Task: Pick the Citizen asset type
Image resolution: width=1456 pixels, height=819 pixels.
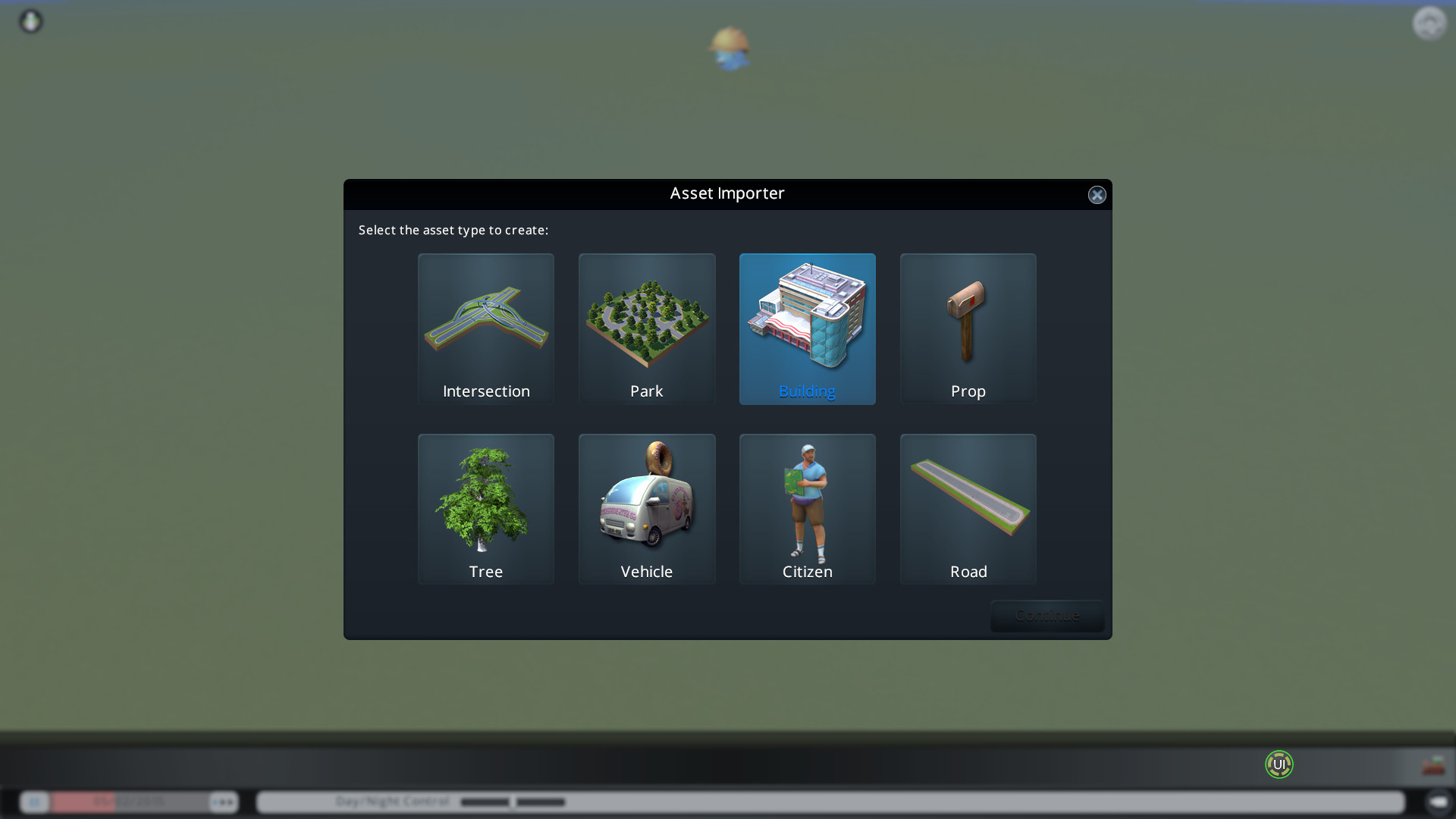Action: pos(807,509)
